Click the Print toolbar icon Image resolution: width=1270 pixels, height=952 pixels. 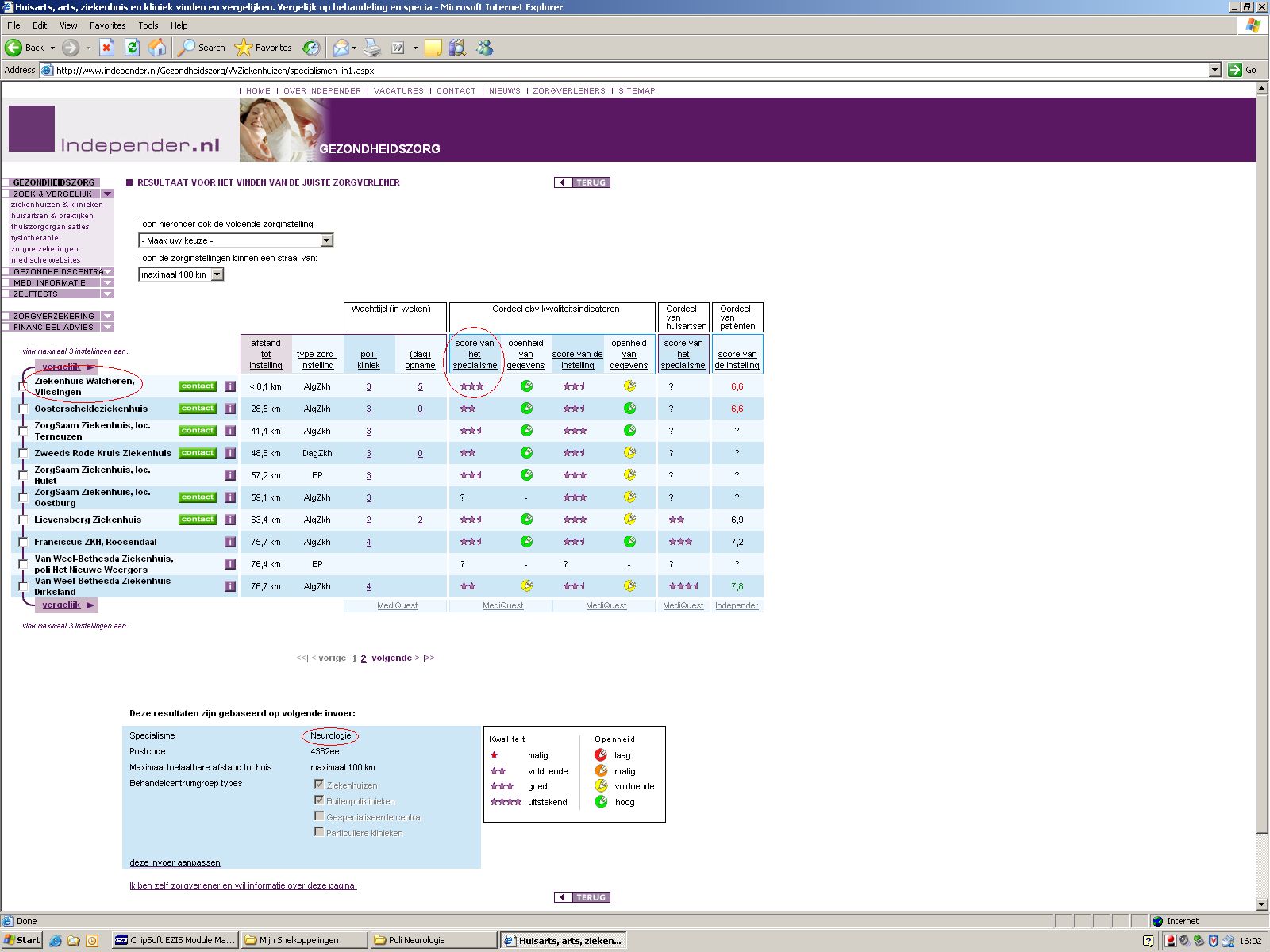point(372,48)
